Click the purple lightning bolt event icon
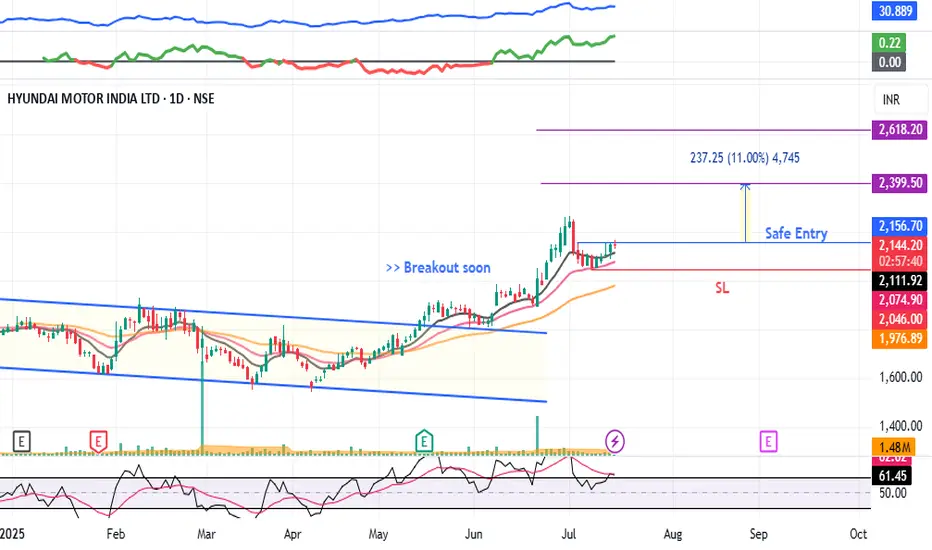Image resolution: width=932 pixels, height=550 pixels. point(615,442)
